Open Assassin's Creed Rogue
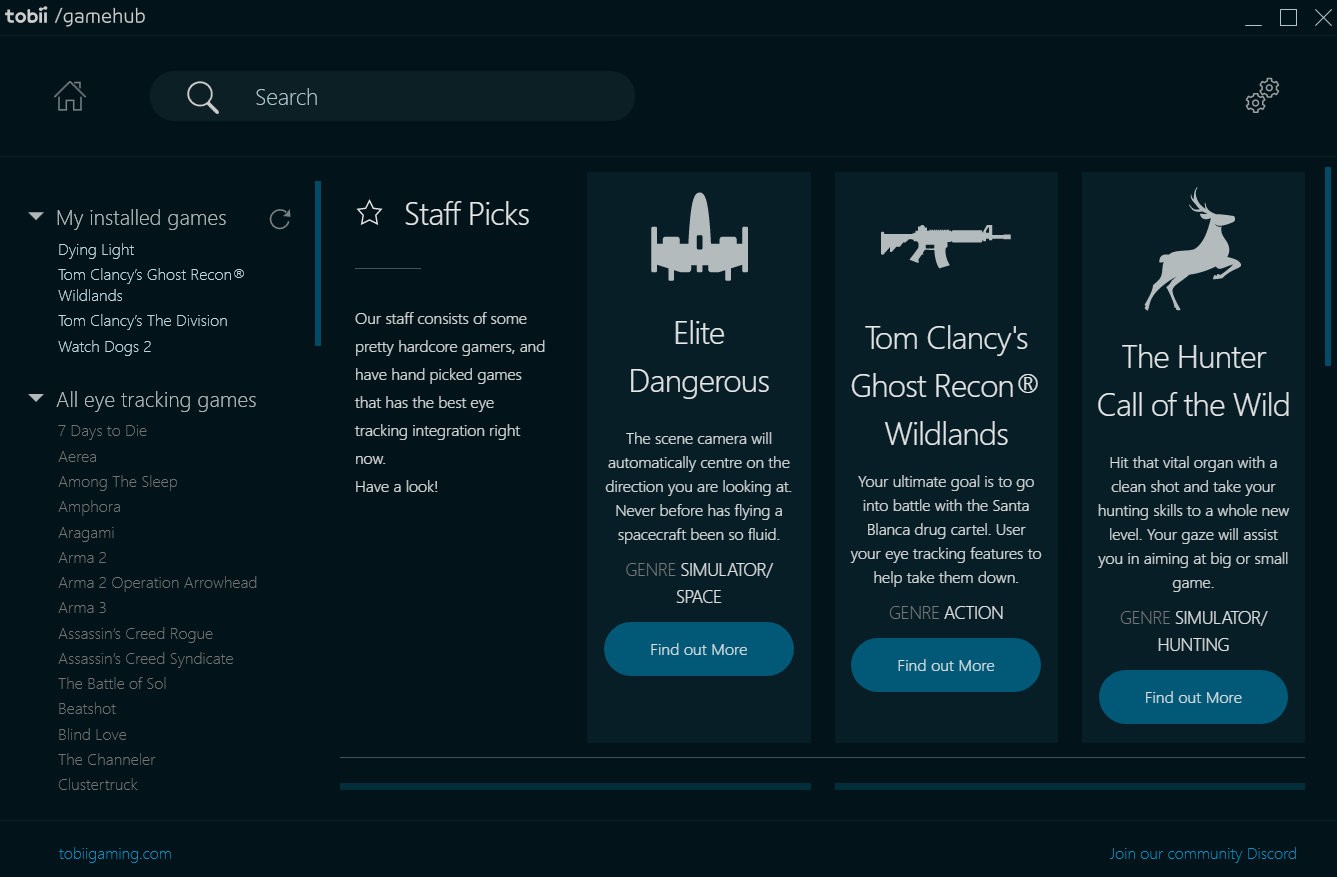 click(136, 634)
